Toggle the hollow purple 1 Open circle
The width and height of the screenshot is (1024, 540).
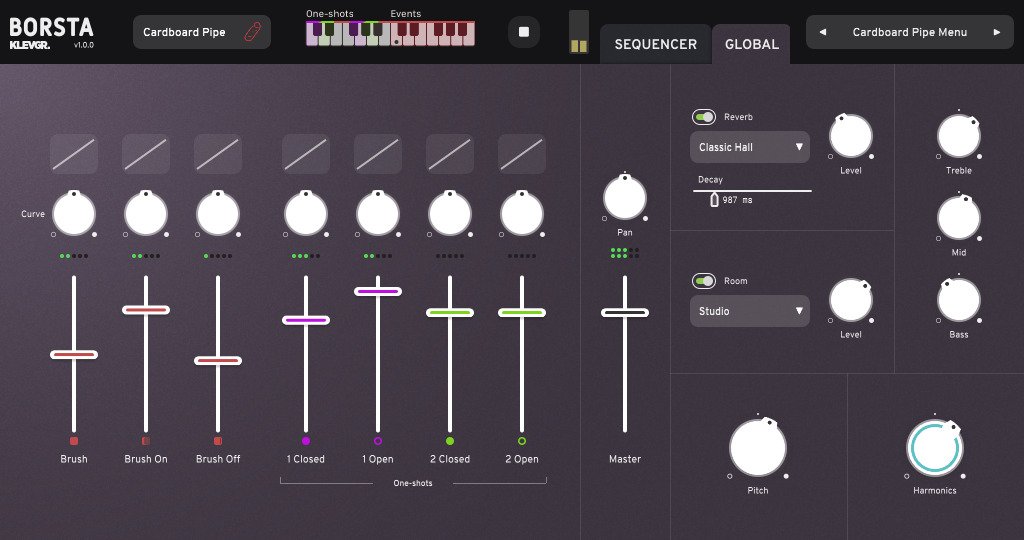pos(377,441)
